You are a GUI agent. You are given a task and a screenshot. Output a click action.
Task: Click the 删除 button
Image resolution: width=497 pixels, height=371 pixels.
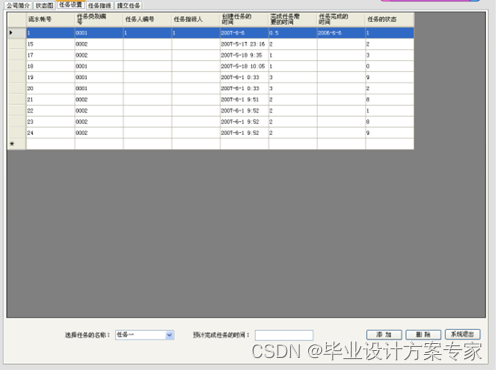pos(423,335)
